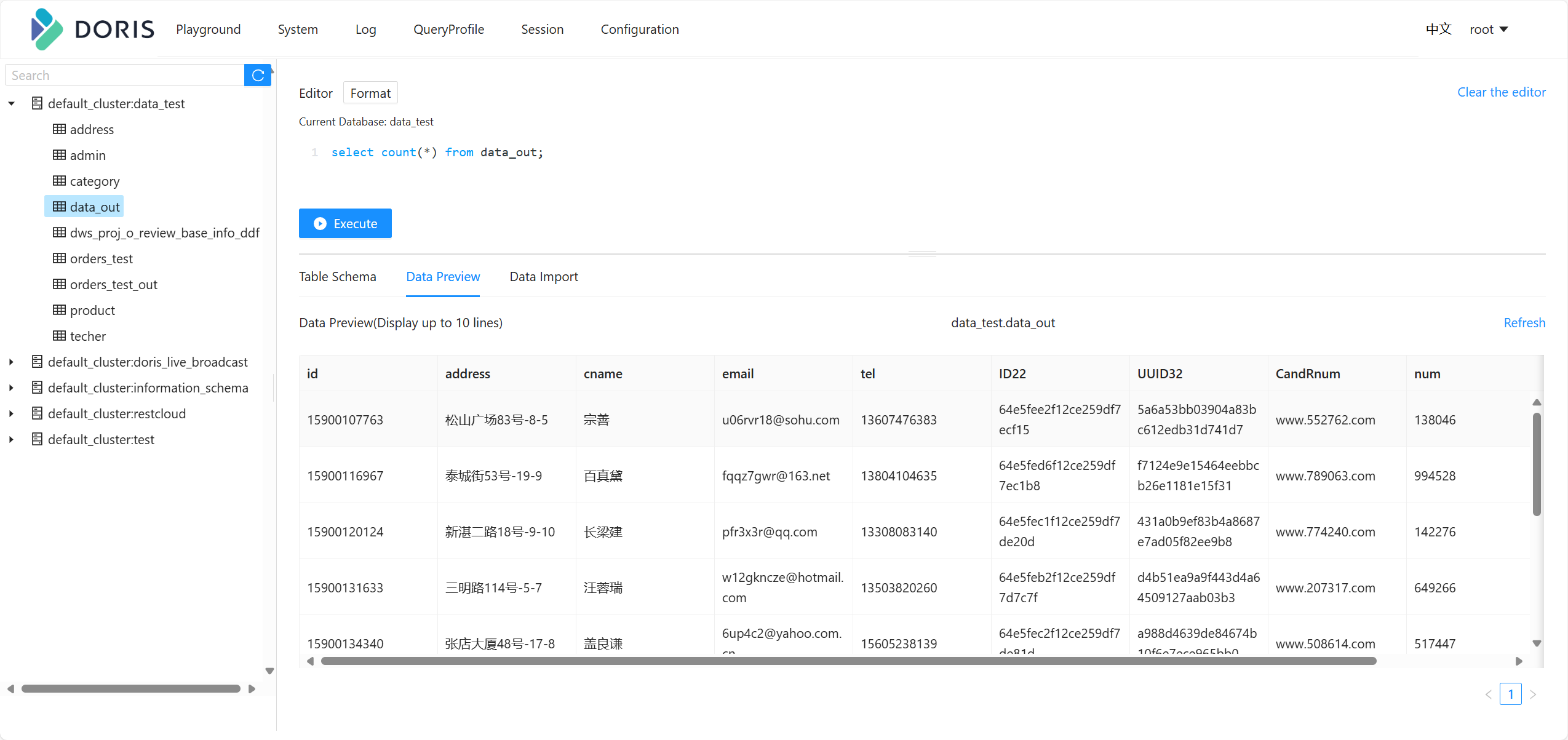
Task: Click table icon next to address
Action: 59,129
